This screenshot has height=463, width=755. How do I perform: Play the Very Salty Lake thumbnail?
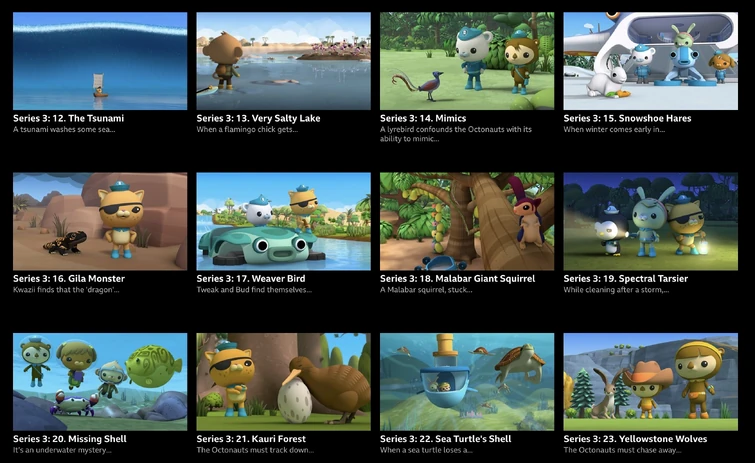[x=284, y=61]
